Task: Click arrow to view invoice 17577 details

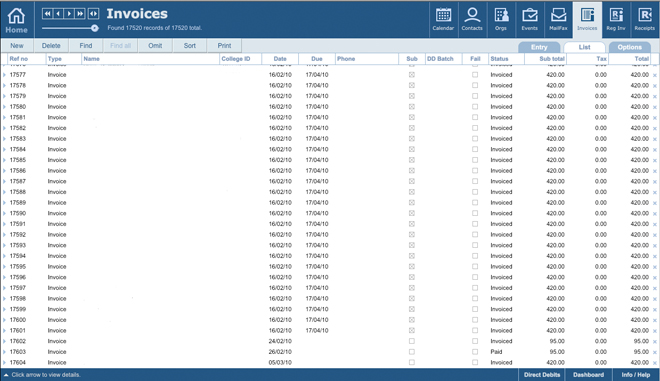Action: point(4,75)
